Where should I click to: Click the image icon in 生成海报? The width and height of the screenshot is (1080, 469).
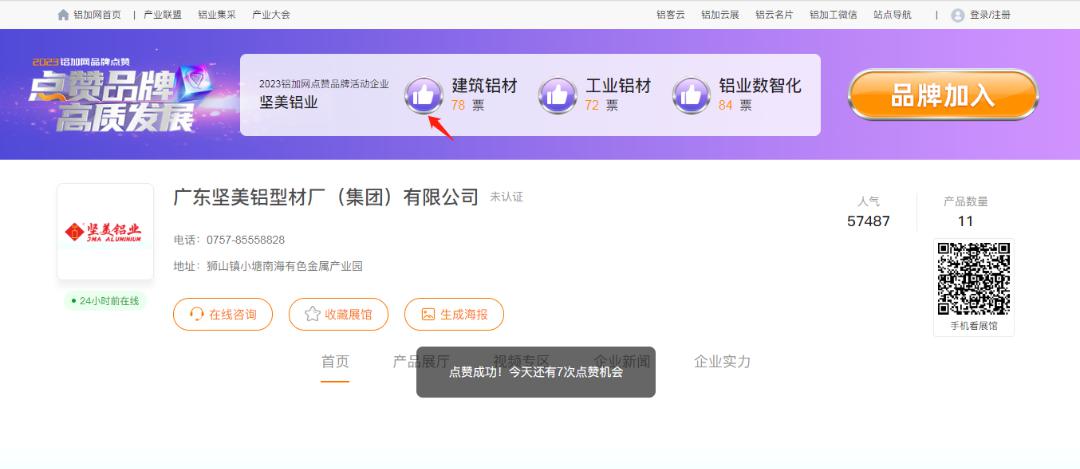coord(428,314)
